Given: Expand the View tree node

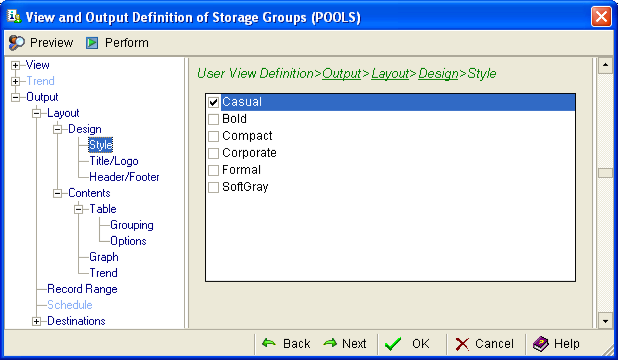Looking at the screenshot, I should [15, 65].
